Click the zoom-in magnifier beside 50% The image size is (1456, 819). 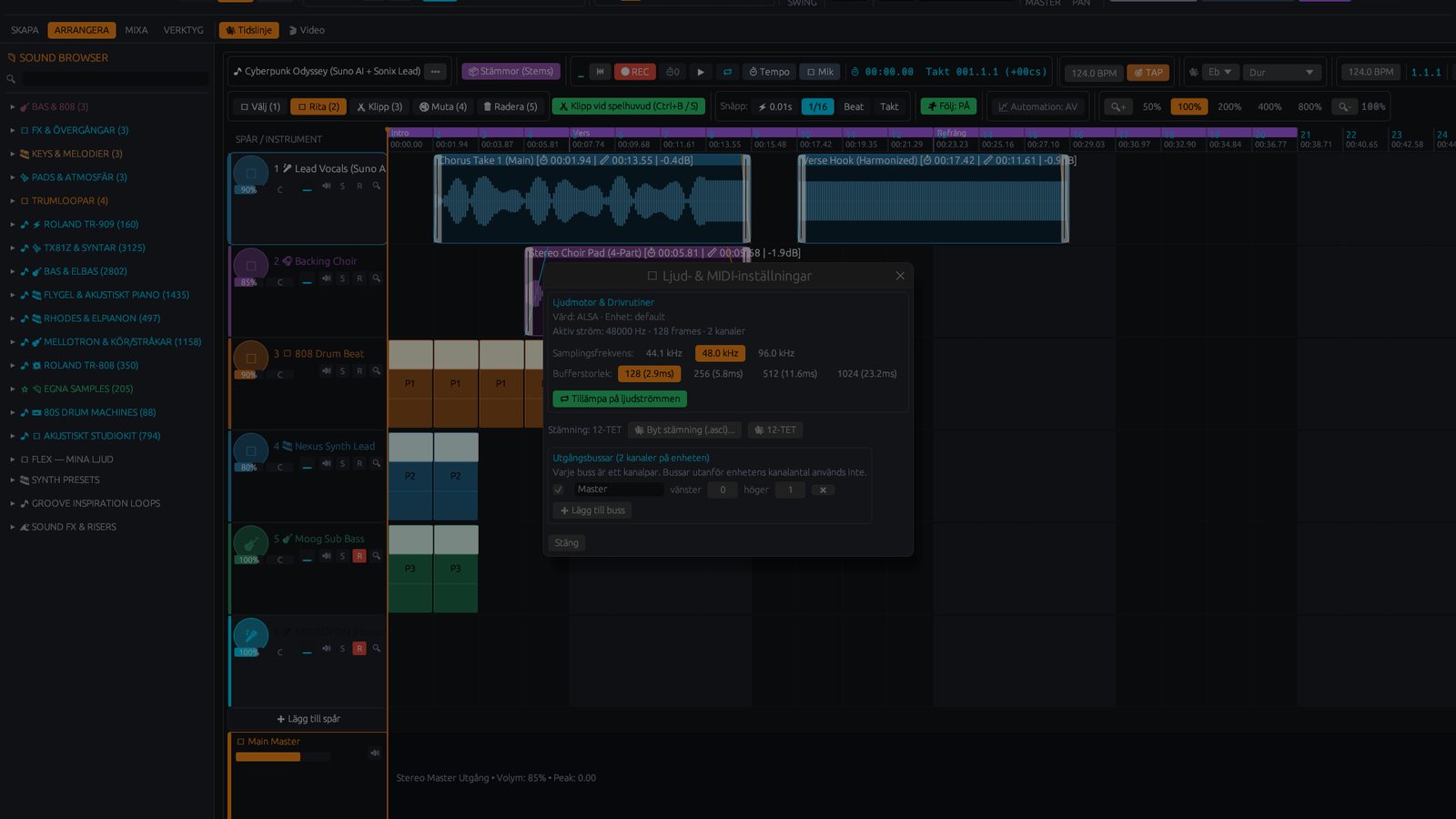(x=1118, y=106)
